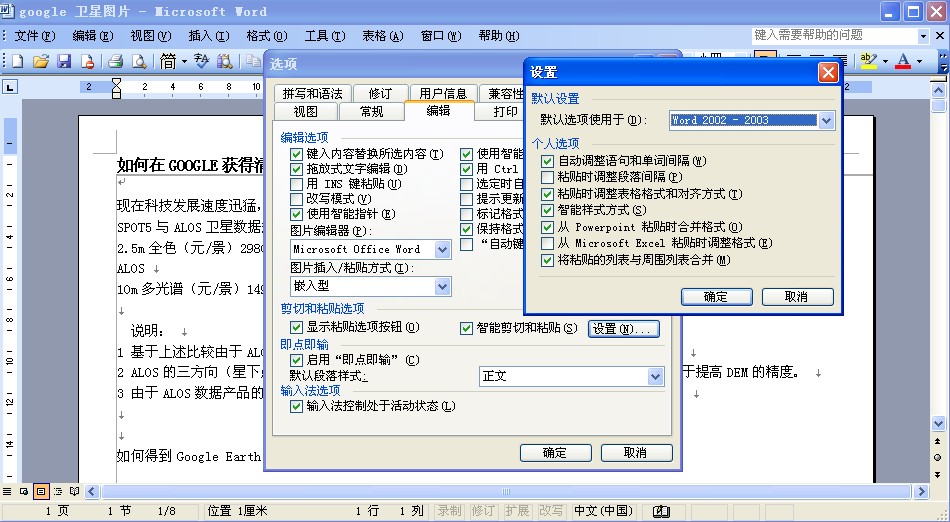
Task: Enable 改写模式 checkbox
Action: point(296,199)
